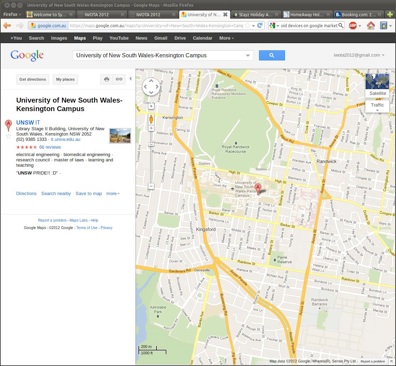Click the link chain icon
The image size is (396, 366).
pyautogui.click(x=119, y=79)
